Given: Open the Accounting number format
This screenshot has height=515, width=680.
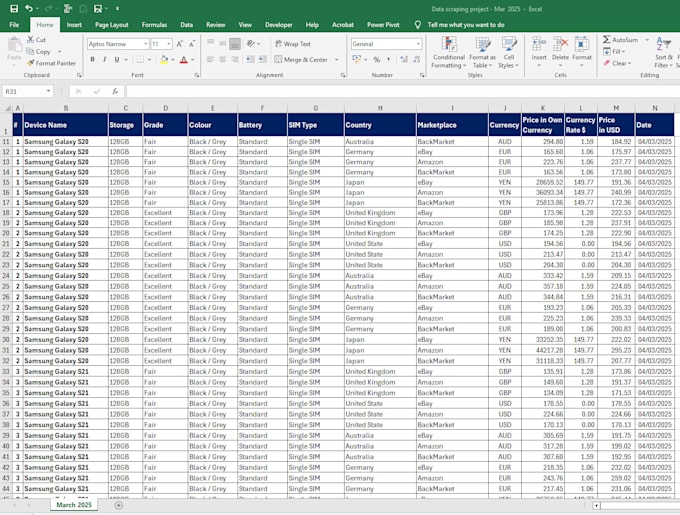Looking at the screenshot, I should coord(356,59).
